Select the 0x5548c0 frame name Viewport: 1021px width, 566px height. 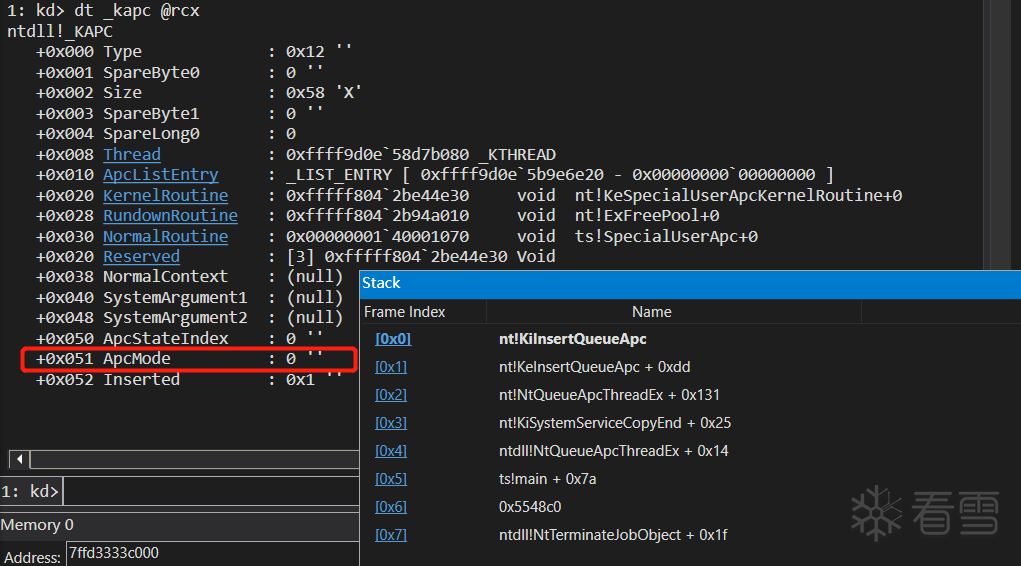530,507
